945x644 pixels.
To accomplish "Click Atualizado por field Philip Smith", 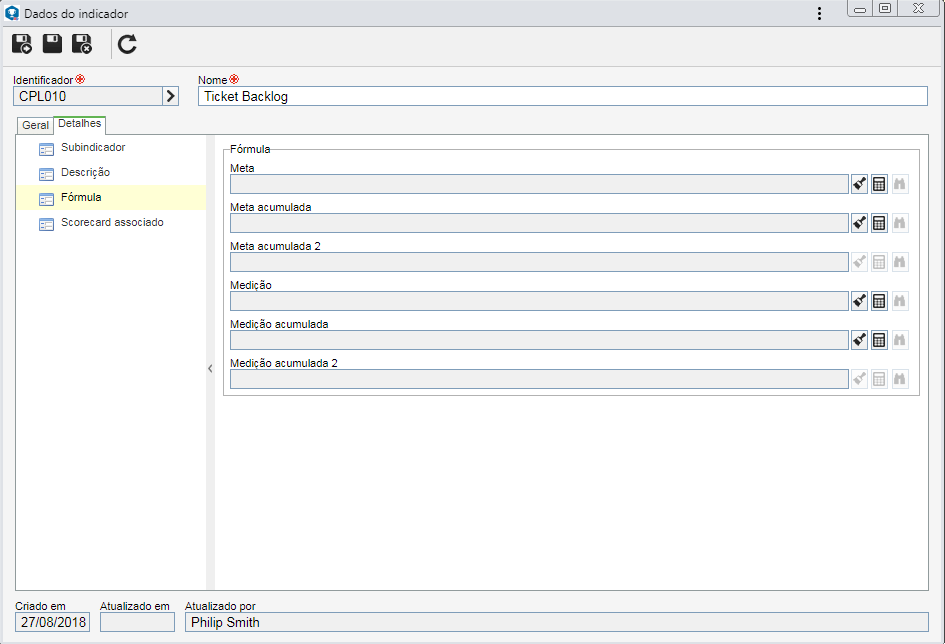I will coord(556,622).
